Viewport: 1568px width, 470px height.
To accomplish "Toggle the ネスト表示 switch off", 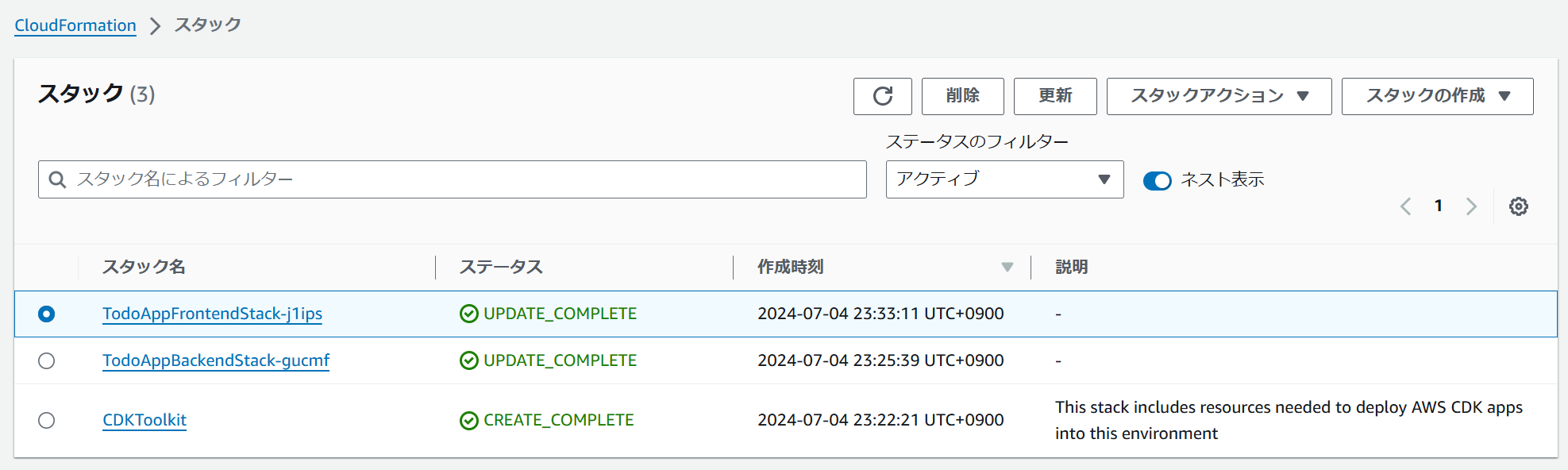I will 1157,181.
